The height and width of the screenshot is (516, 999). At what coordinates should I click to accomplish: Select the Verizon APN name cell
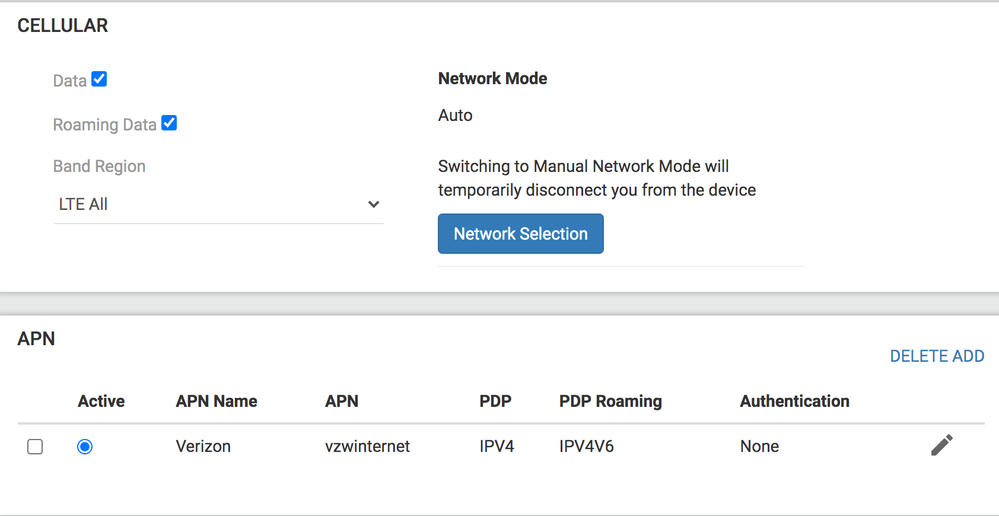[x=203, y=447]
